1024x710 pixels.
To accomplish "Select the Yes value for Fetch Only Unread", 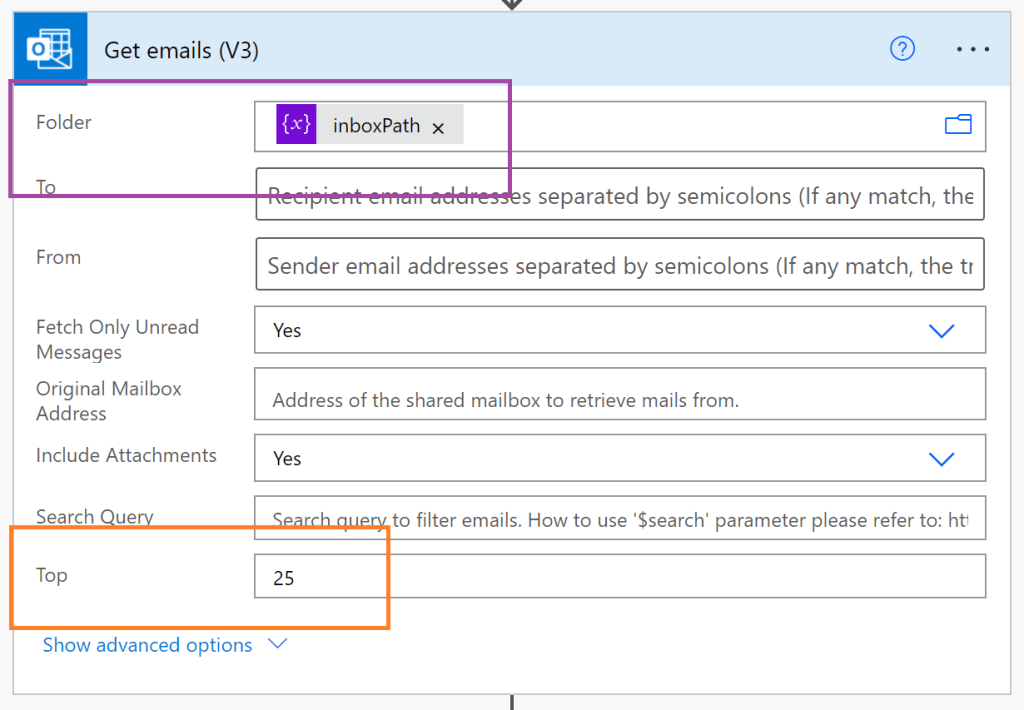I will (287, 331).
